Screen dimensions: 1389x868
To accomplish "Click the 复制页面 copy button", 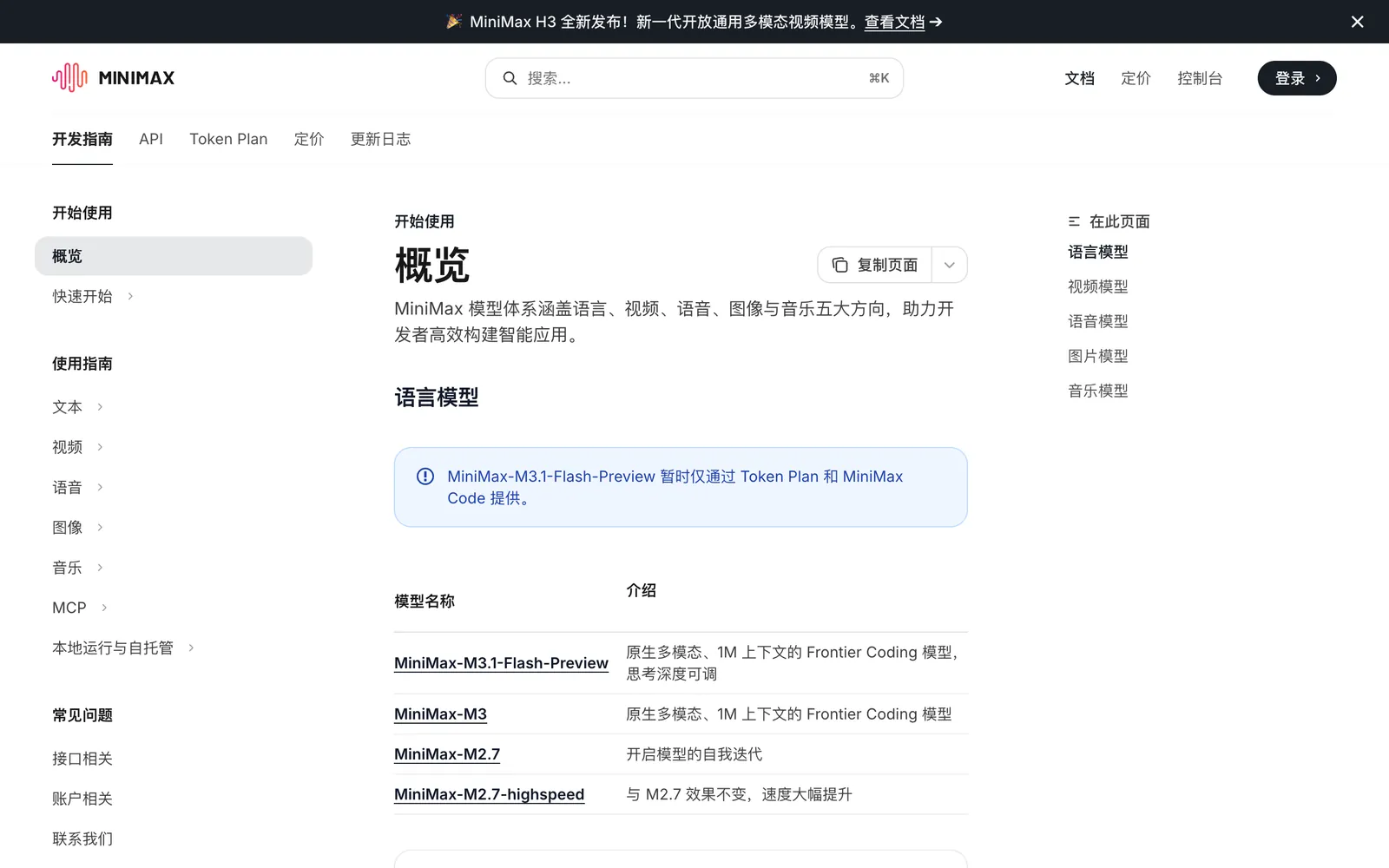I will 874,265.
